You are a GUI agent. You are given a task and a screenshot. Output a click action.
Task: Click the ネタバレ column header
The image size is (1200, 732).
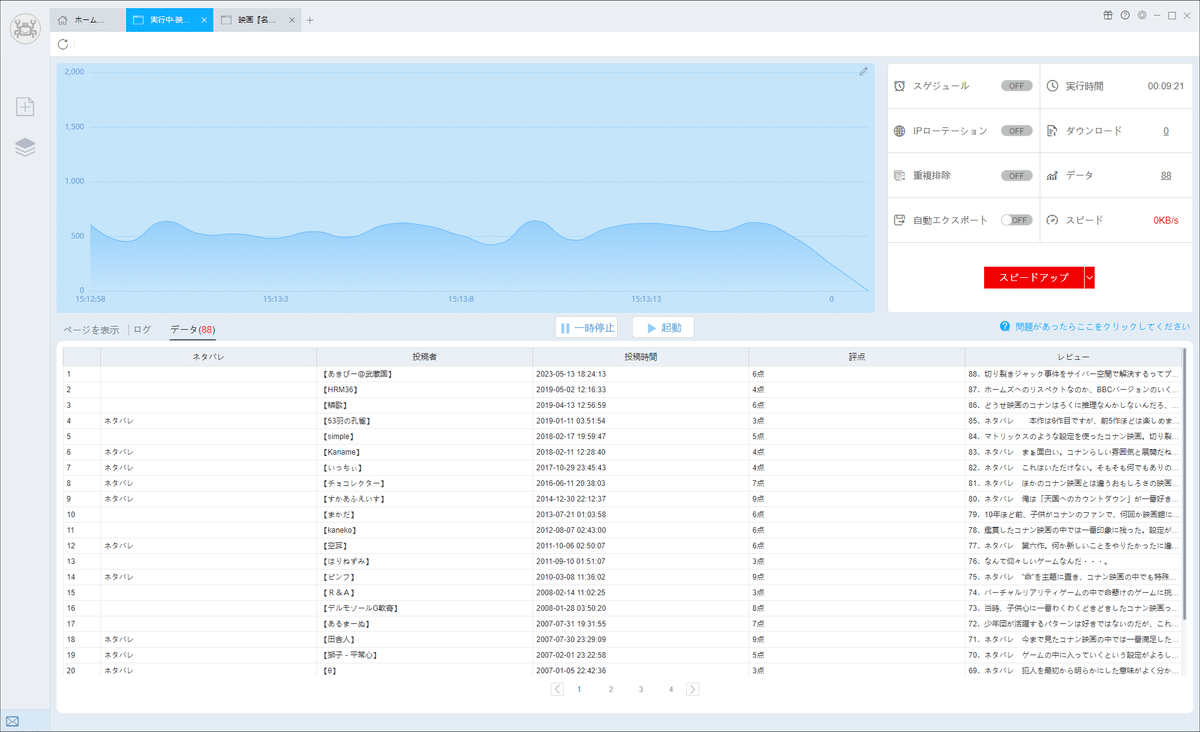point(208,356)
